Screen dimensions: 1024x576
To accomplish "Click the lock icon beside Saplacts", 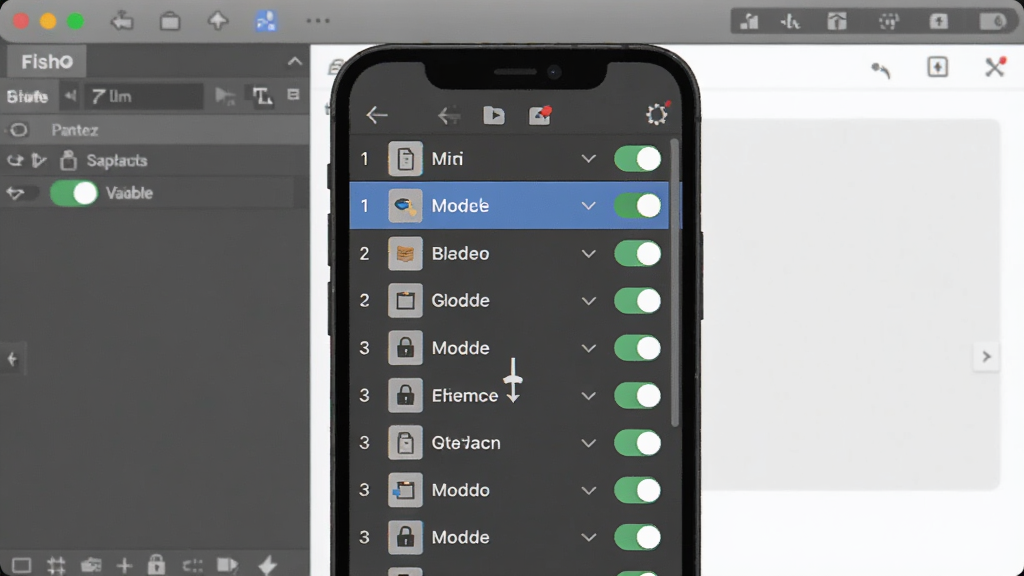I will pos(68,160).
